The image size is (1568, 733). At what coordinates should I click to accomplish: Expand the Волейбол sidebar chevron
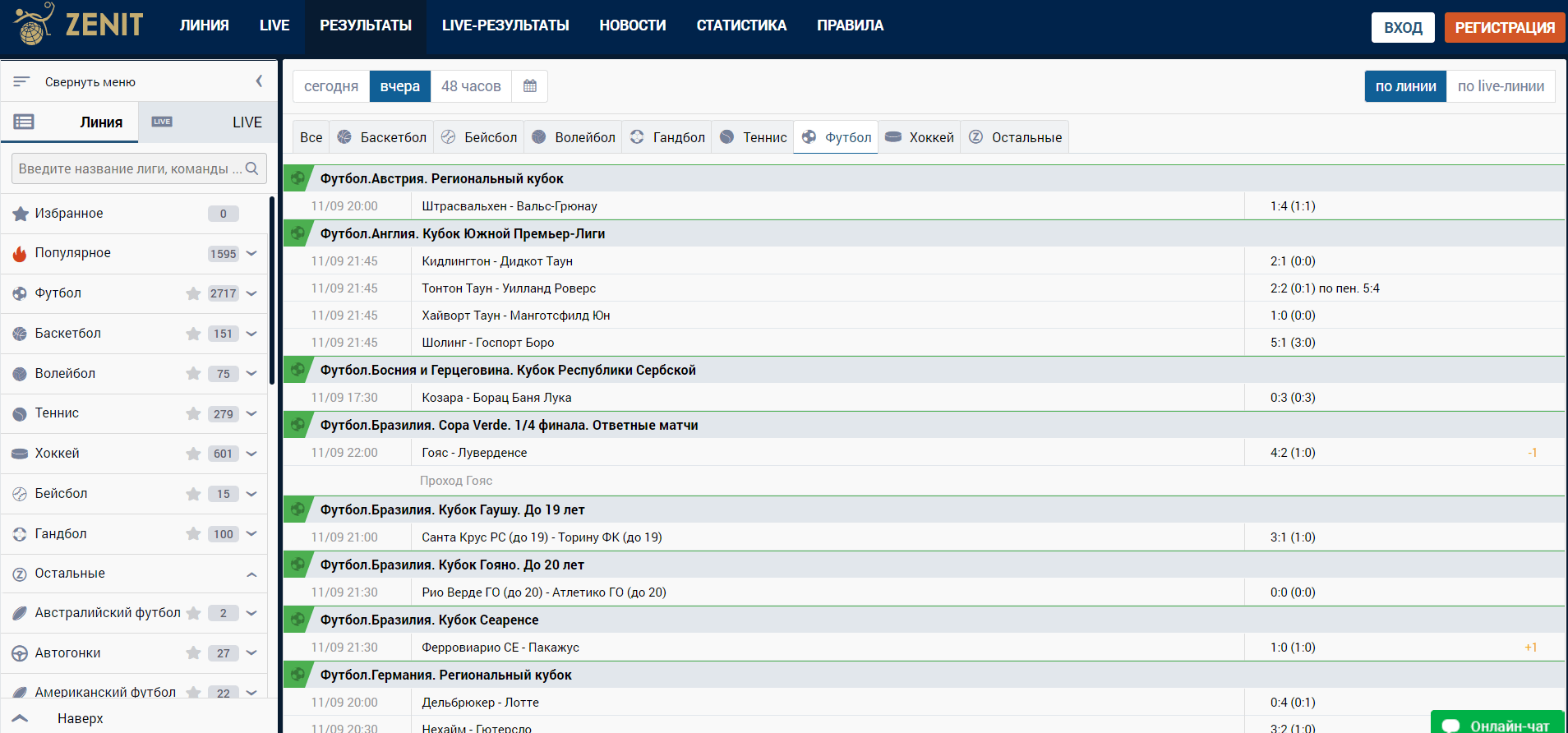click(x=251, y=374)
